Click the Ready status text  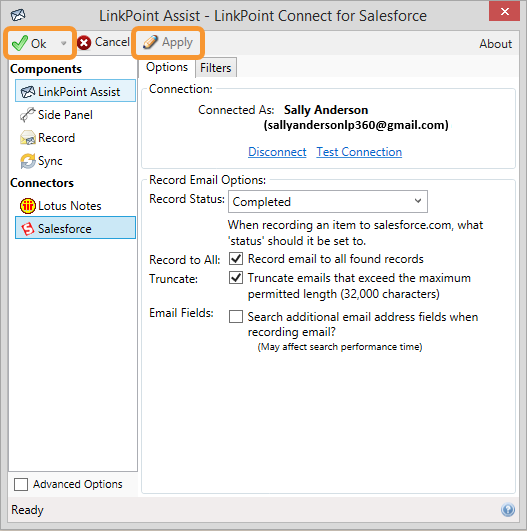tap(27, 510)
